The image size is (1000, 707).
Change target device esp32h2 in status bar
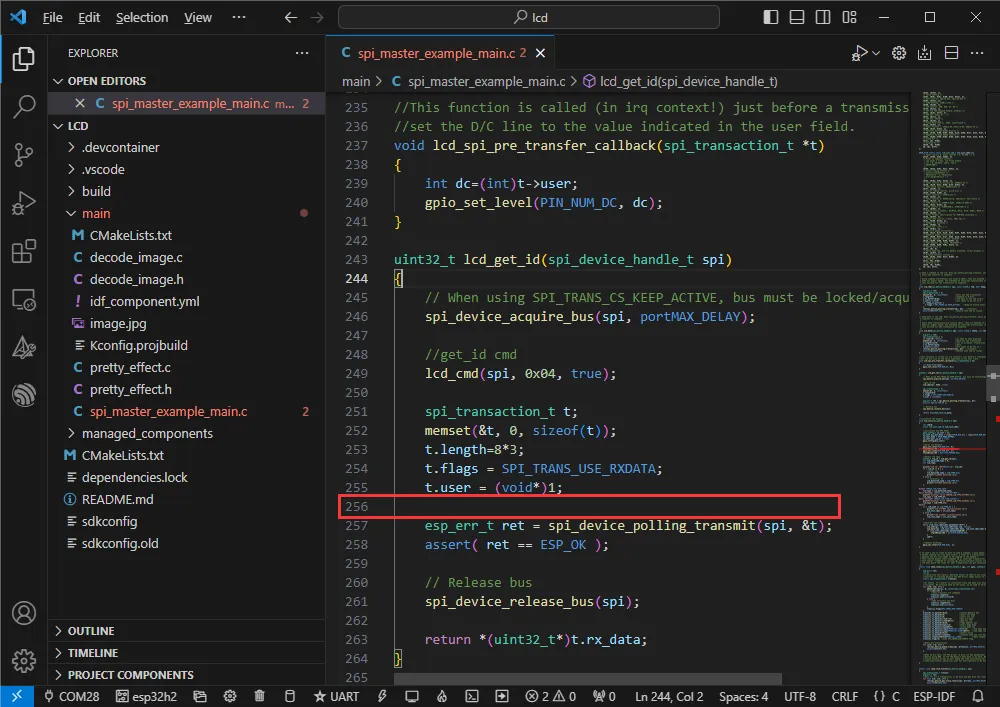pyautogui.click(x=146, y=696)
